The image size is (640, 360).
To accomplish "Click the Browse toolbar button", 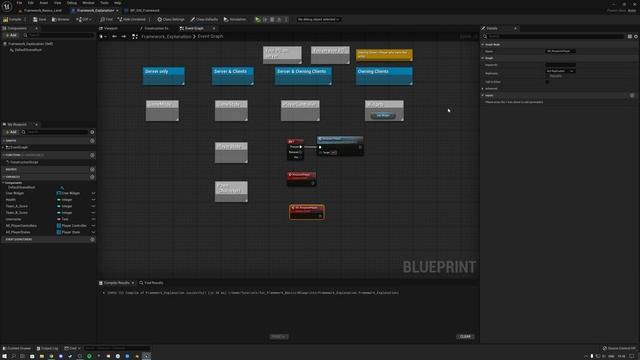I will pos(60,19).
